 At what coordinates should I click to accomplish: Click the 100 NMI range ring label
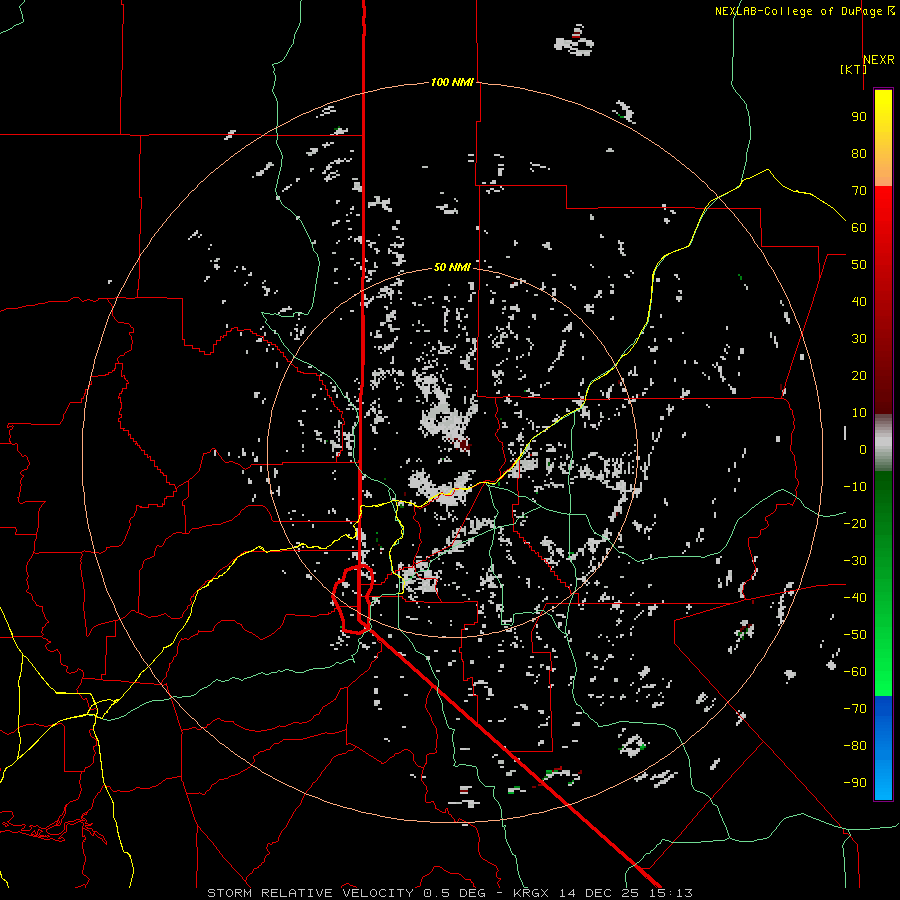click(452, 82)
